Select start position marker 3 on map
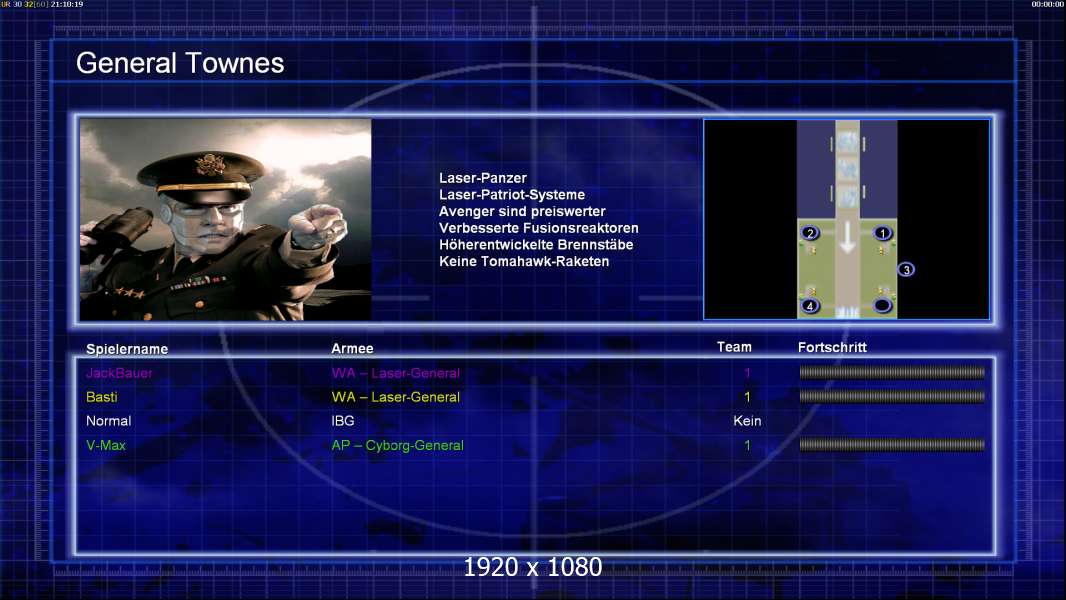The image size is (1066, 600). tap(906, 270)
